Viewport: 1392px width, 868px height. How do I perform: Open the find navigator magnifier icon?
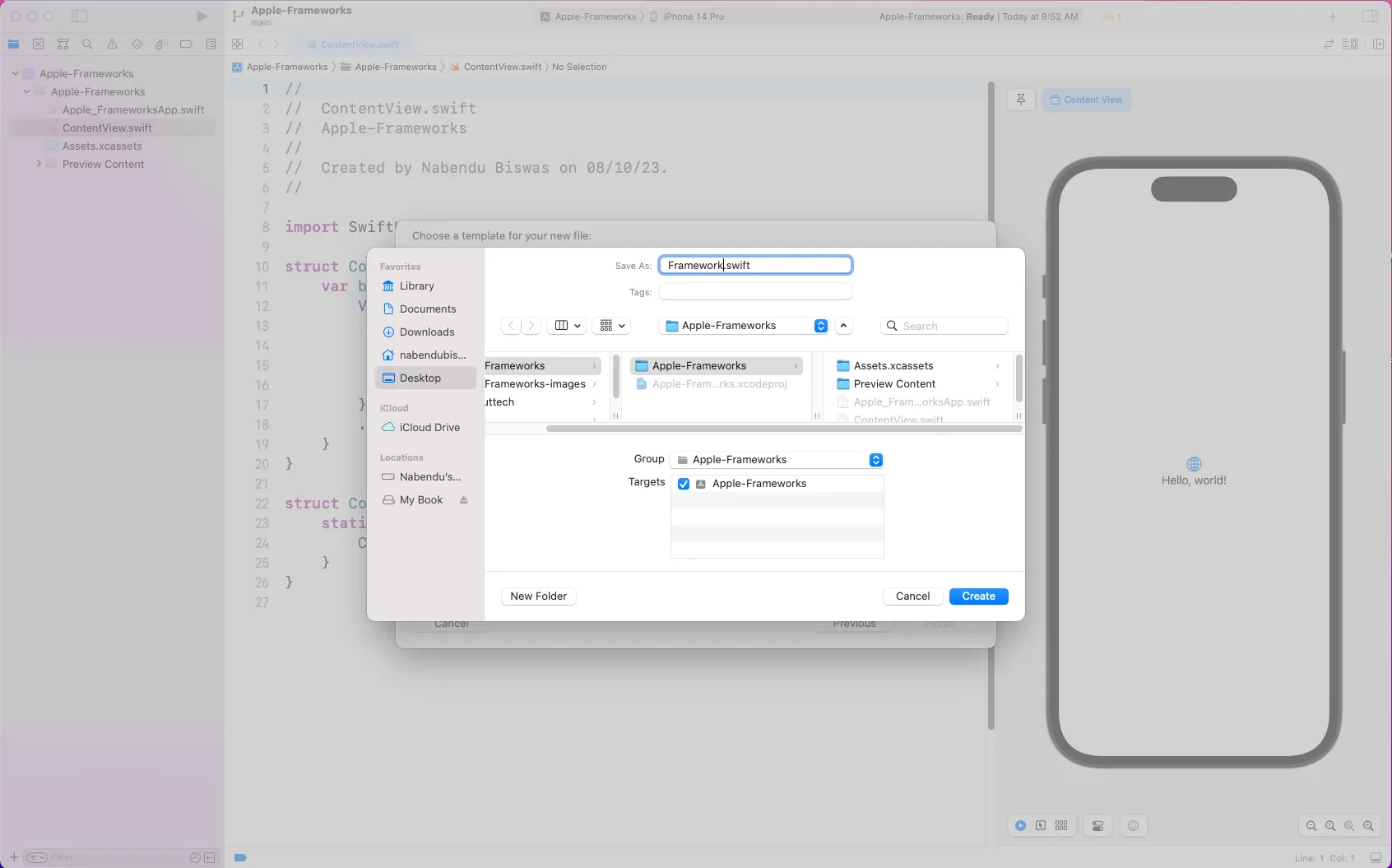(x=88, y=44)
